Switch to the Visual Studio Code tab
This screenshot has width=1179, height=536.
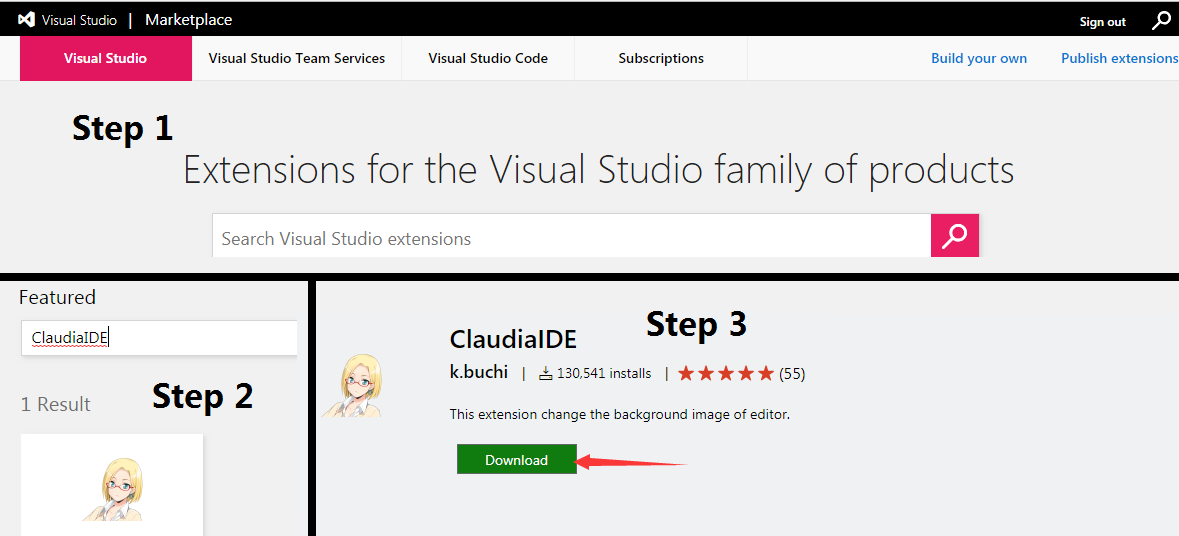click(x=488, y=58)
